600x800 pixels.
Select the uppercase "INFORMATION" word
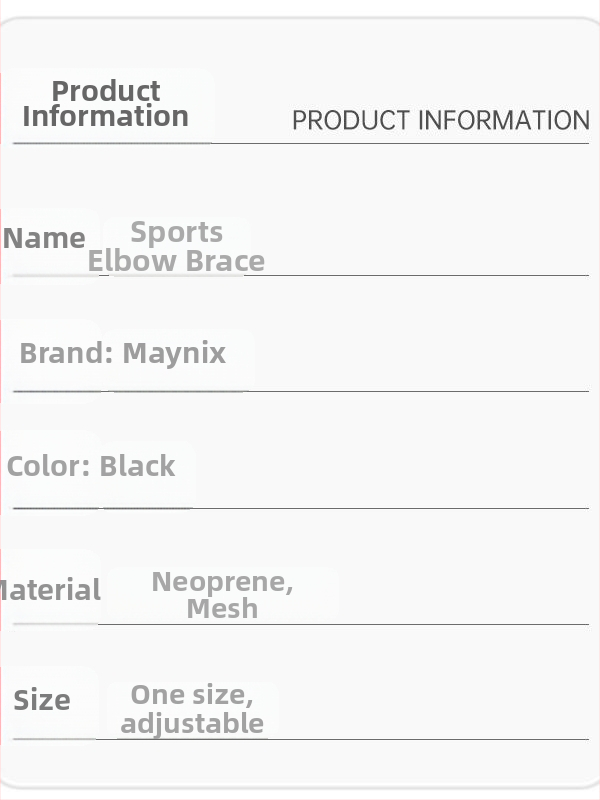(504, 121)
